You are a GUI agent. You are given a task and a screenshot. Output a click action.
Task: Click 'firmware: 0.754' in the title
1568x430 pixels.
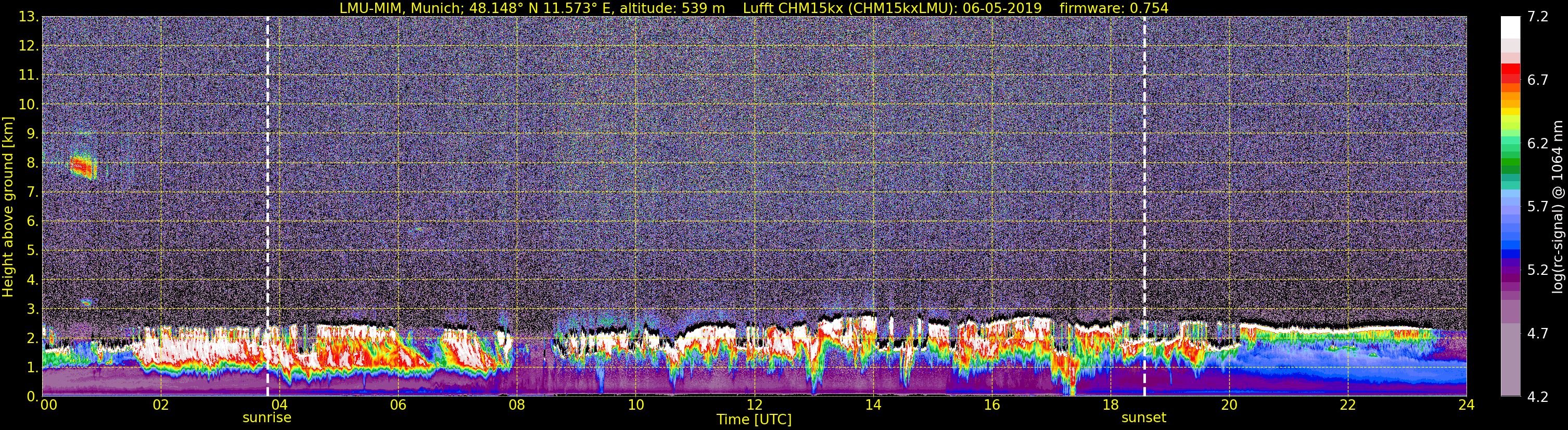1113,8
